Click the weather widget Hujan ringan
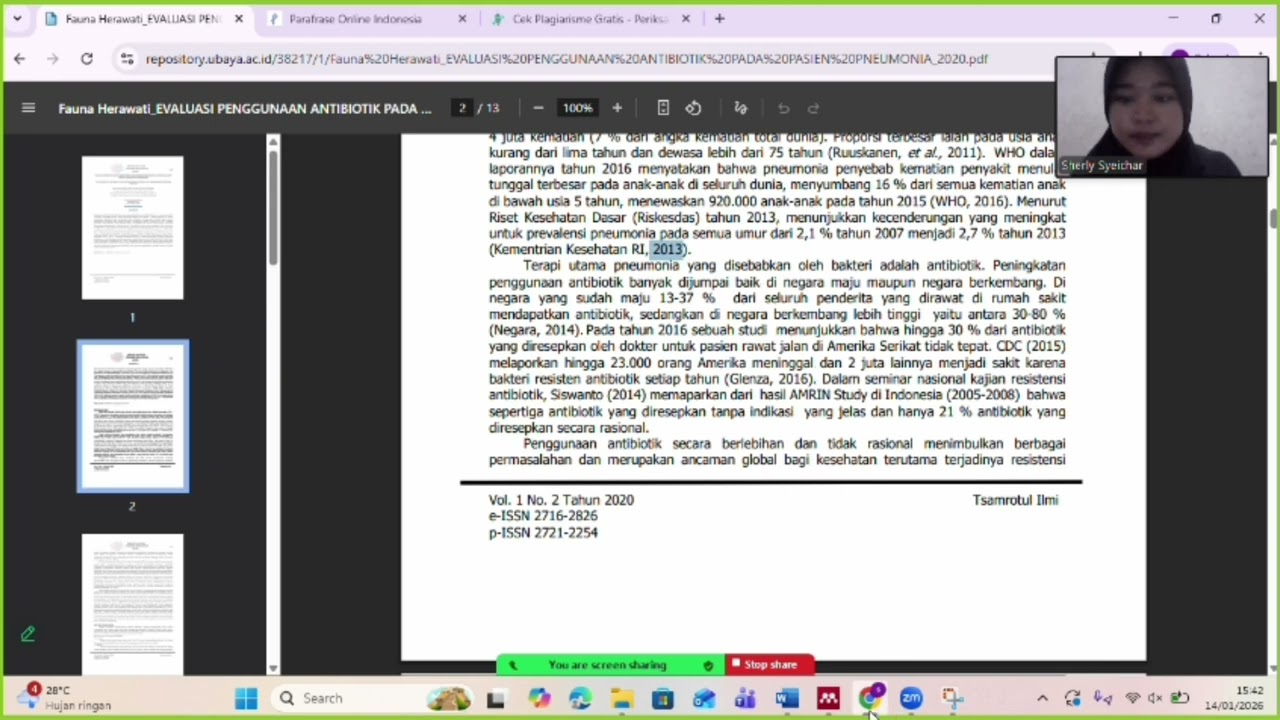Image resolution: width=1280 pixels, height=720 pixels. click(x=66, y=698)
